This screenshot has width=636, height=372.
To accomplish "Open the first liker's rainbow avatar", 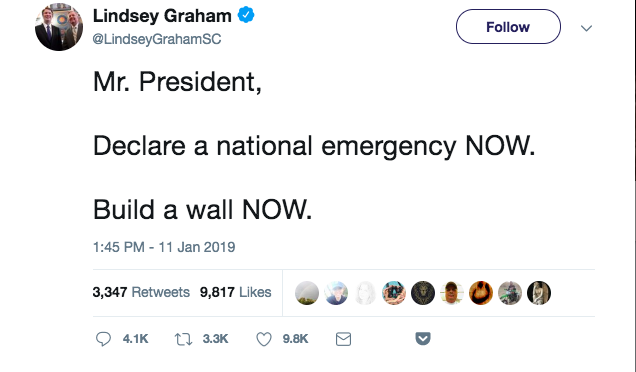I will coord(307,293).
